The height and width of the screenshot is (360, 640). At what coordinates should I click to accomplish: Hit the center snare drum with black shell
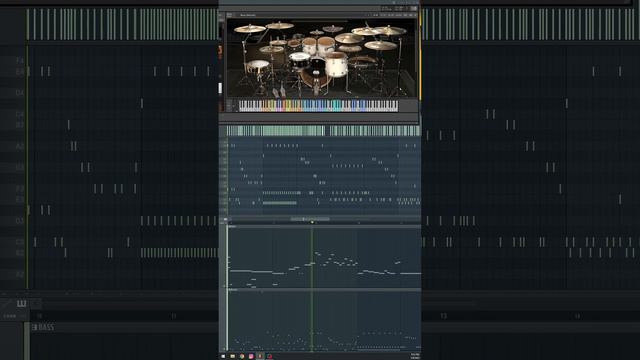300,60
